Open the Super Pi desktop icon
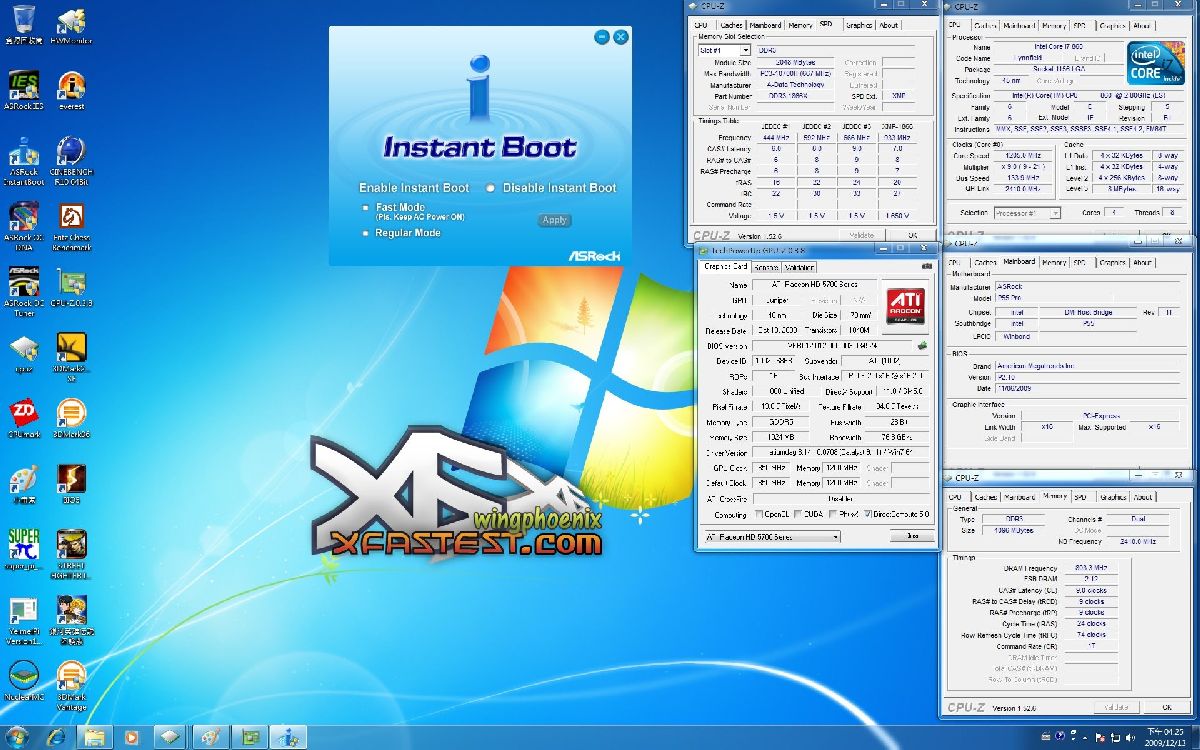Screen dimensions: 1200x750 (23, 550)
